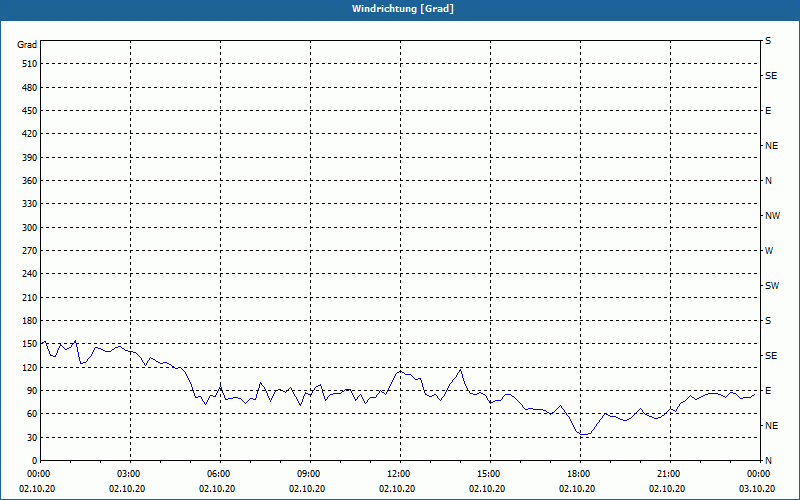
Task: Click the "Windrichtung [Grad]" chart title
Action: tap(403, 9)
